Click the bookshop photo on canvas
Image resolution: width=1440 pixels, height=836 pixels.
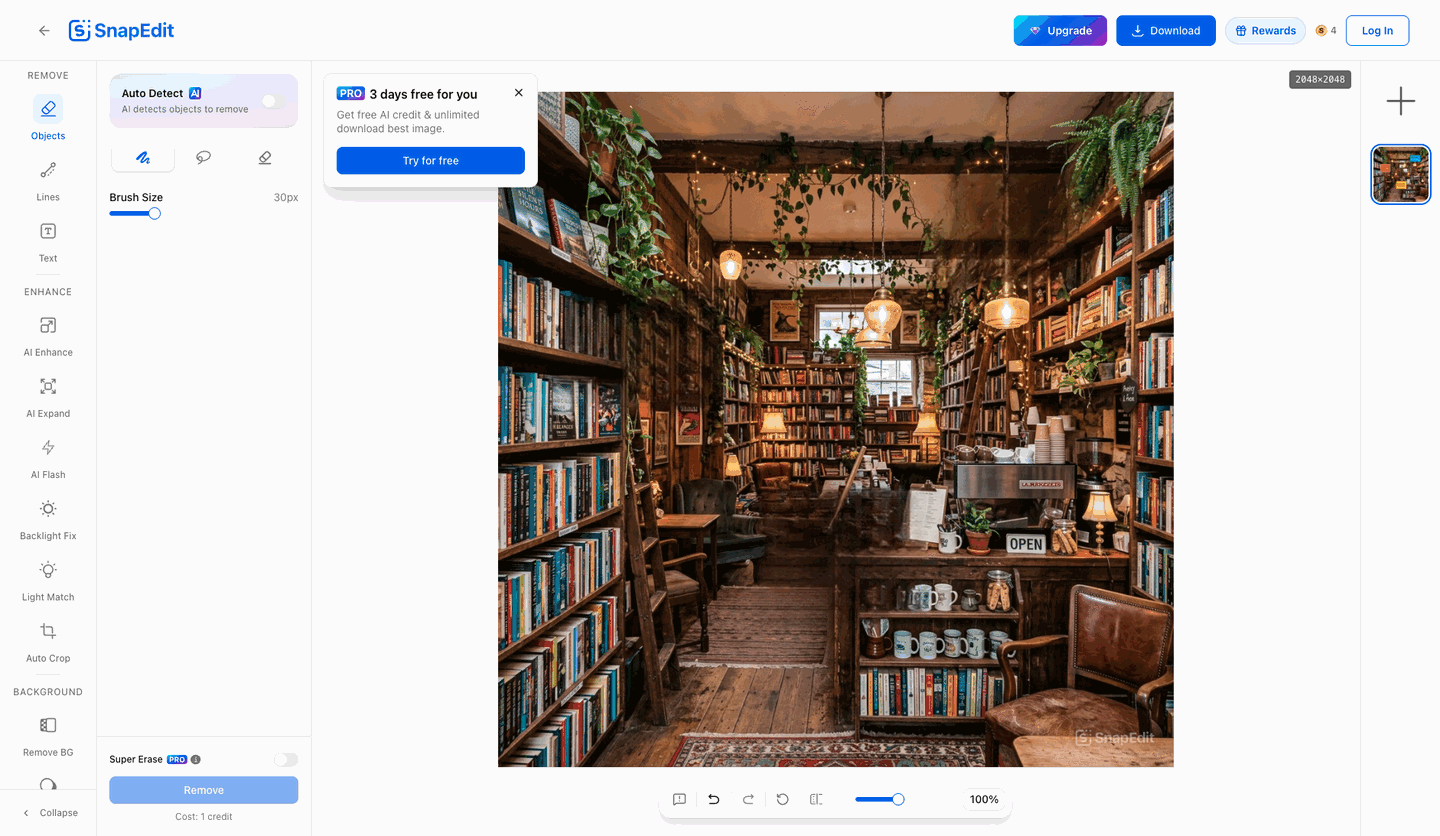(836, 430)
